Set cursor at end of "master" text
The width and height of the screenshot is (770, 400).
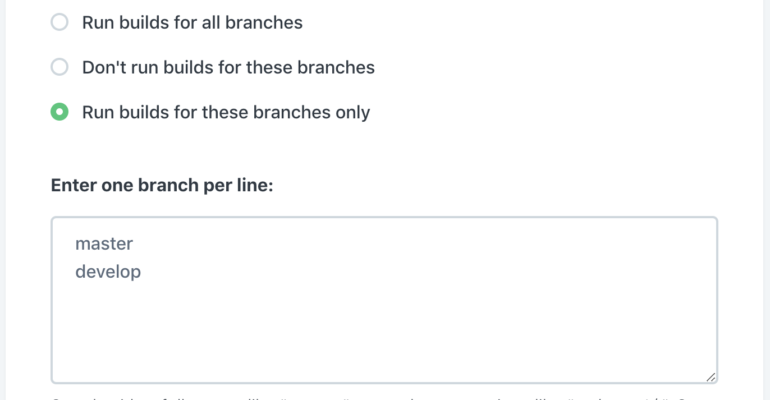(x=134, y=244)
